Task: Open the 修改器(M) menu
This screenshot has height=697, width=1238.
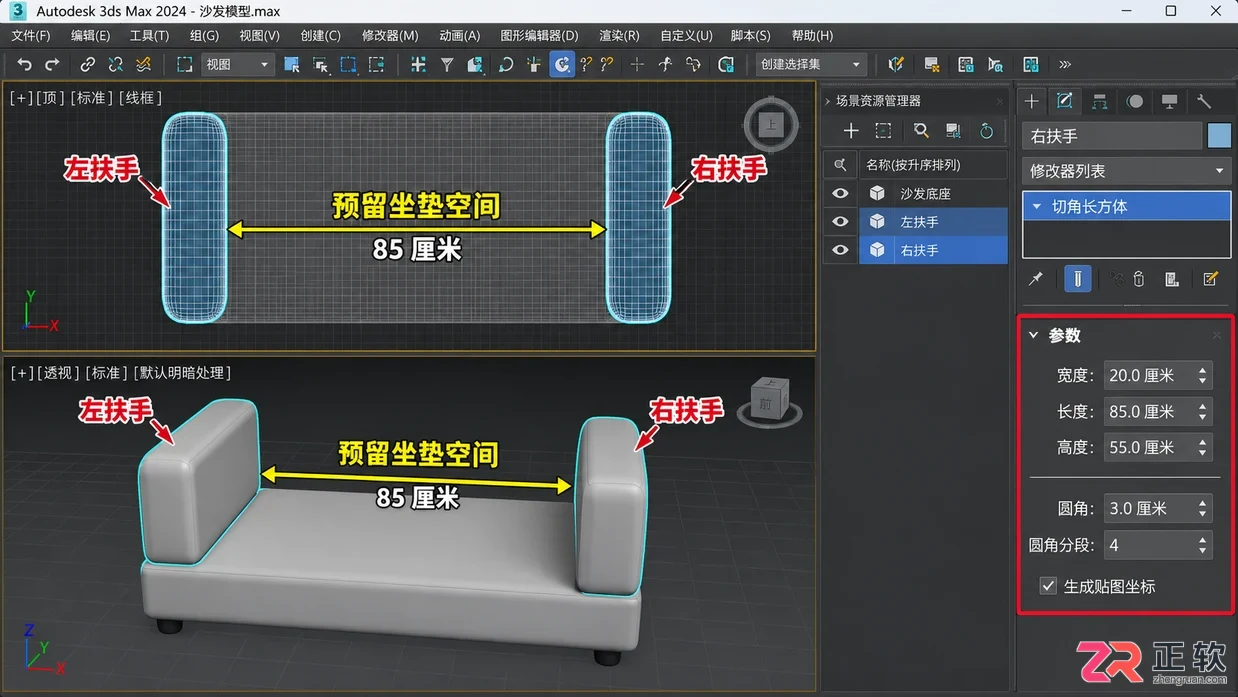Action: 390,35
